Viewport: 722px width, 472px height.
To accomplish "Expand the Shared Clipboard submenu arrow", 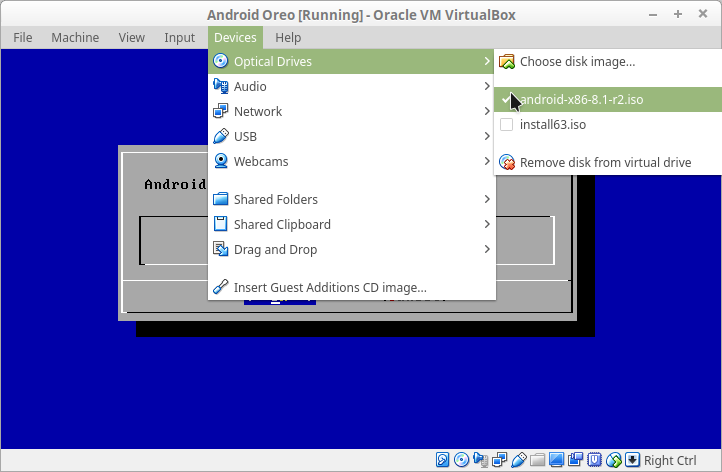I will [487, 224].
